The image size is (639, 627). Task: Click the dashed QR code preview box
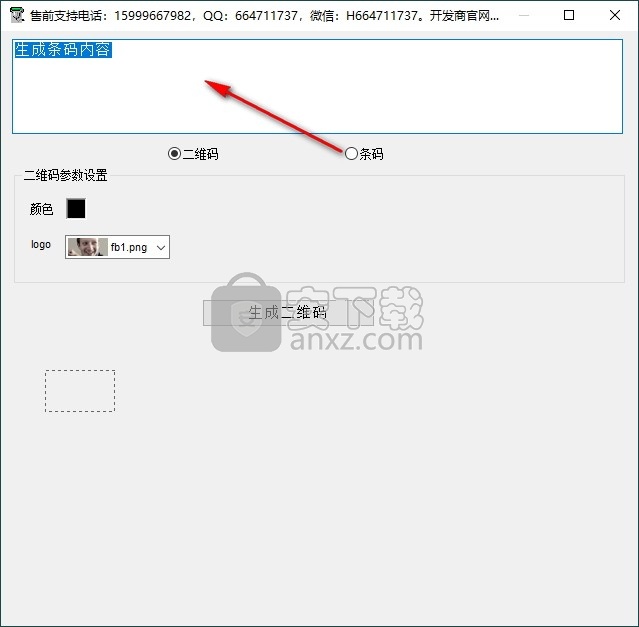(x=80, y=391)
